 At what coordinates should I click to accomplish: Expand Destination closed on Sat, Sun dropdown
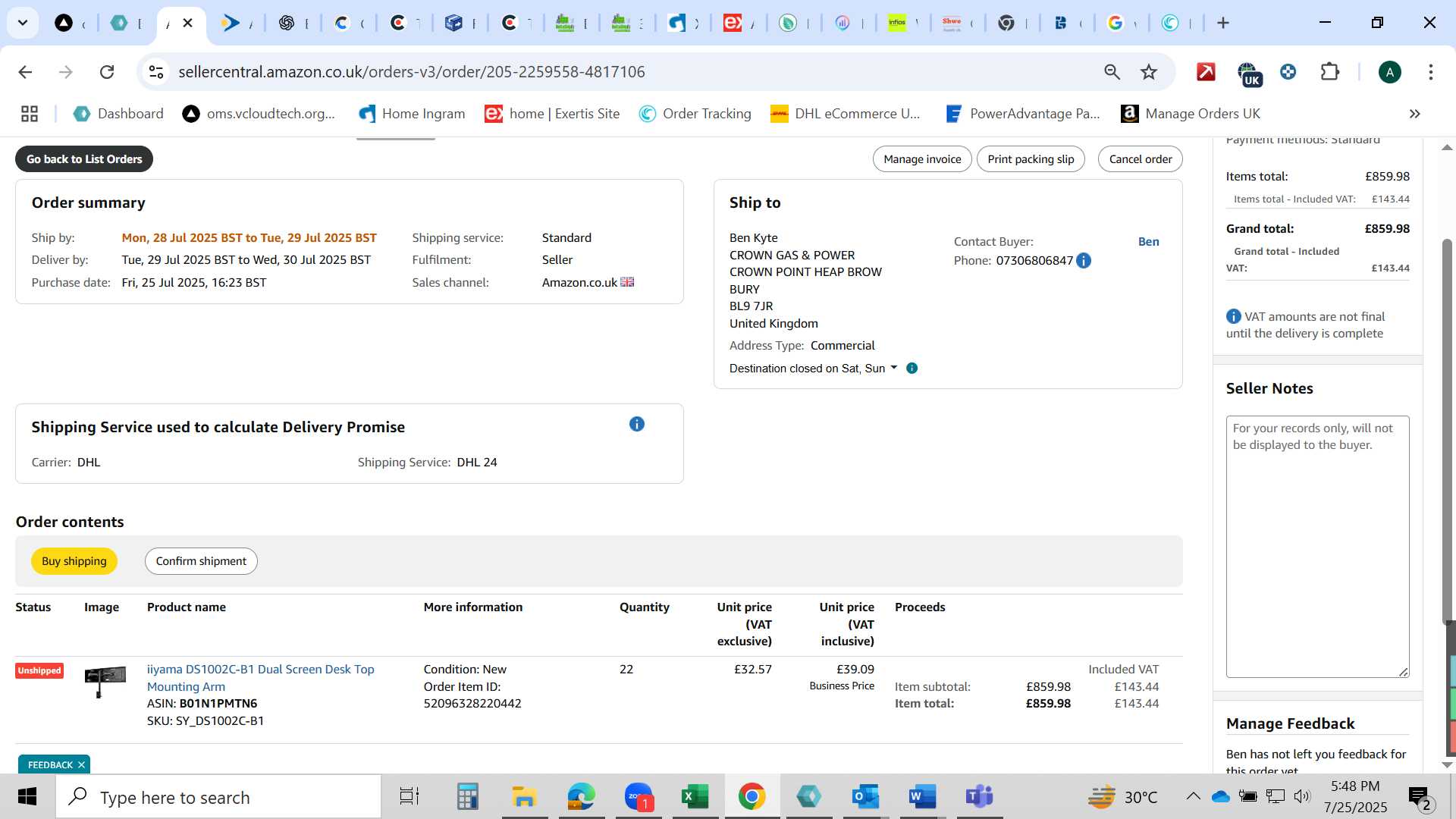893,368
